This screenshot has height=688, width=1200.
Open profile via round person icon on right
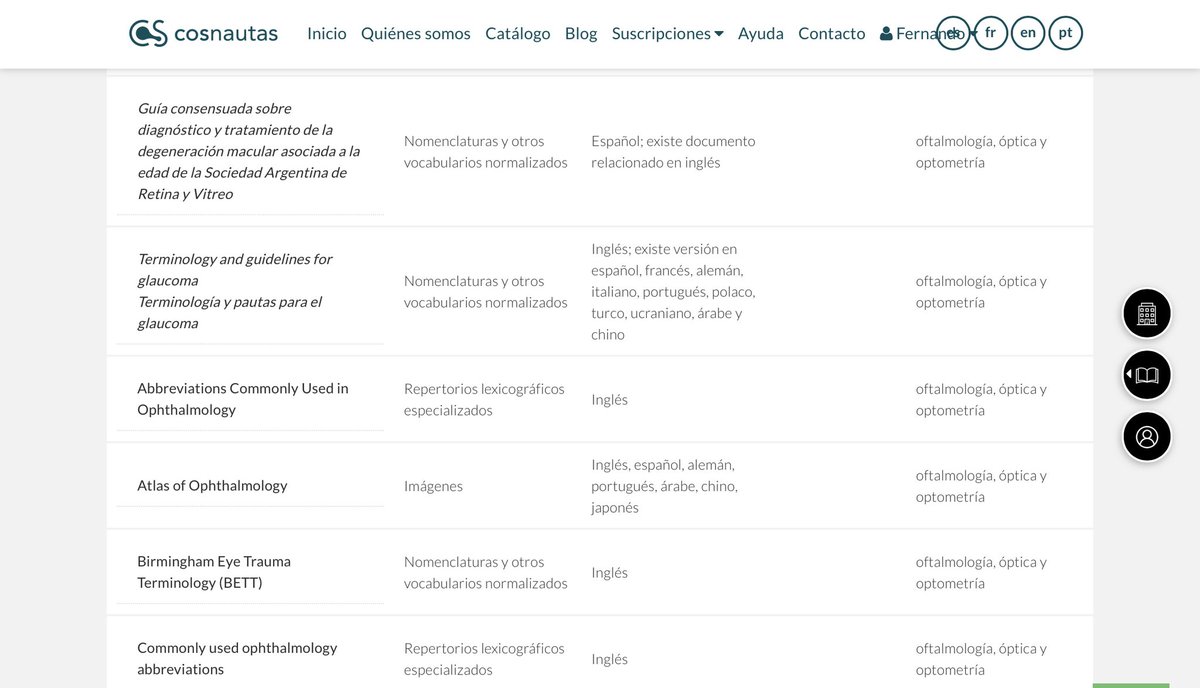(1146, 437)
